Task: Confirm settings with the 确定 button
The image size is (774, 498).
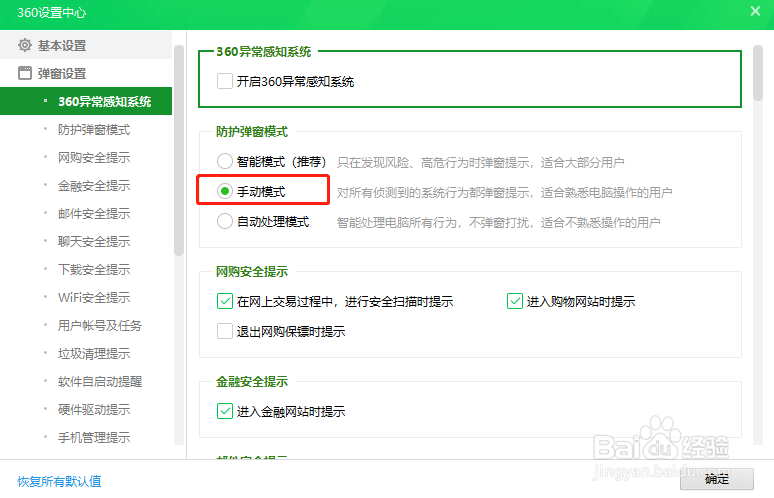Action: coord(717,479)
